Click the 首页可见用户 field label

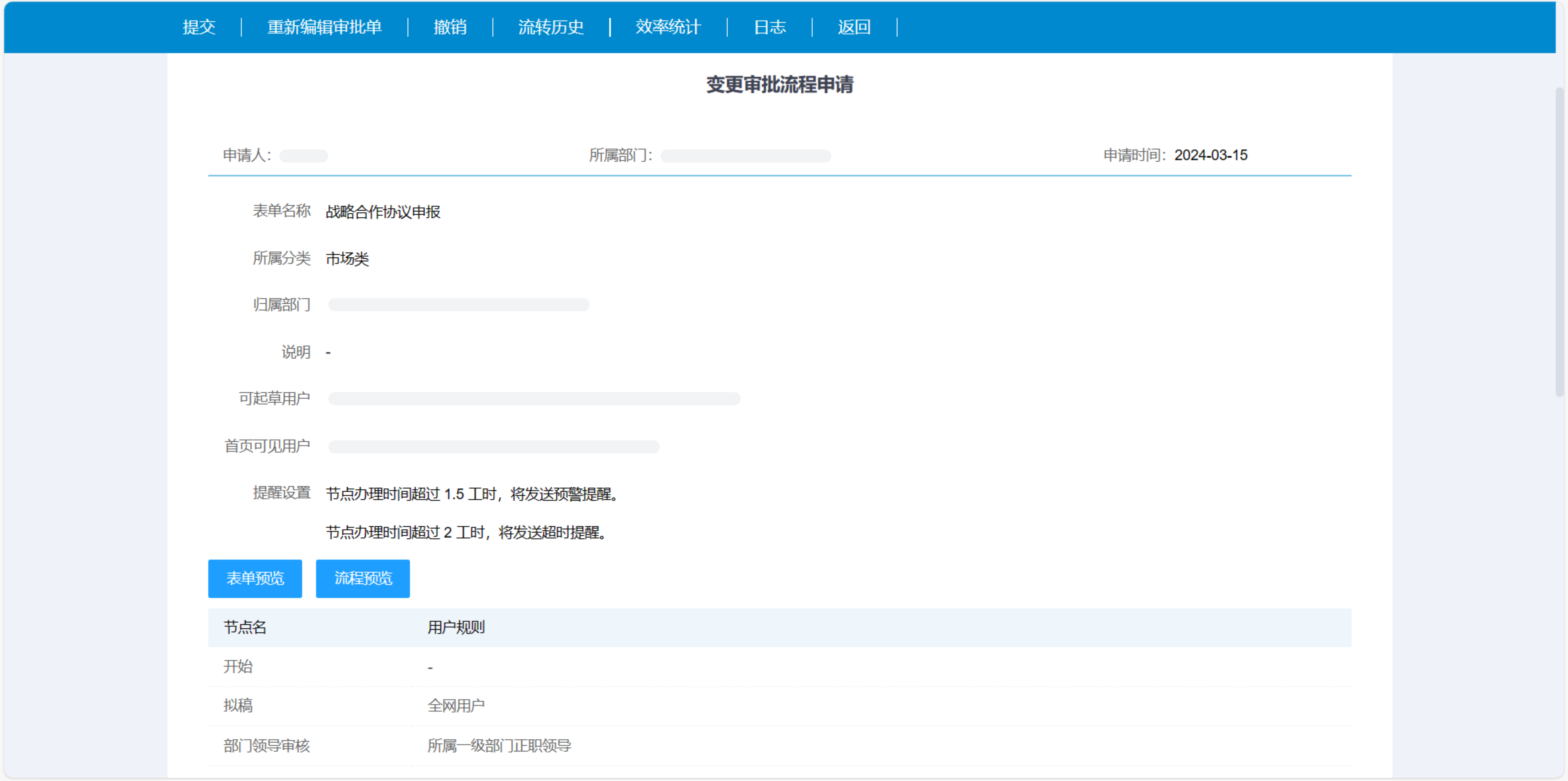tap(267, 446)
